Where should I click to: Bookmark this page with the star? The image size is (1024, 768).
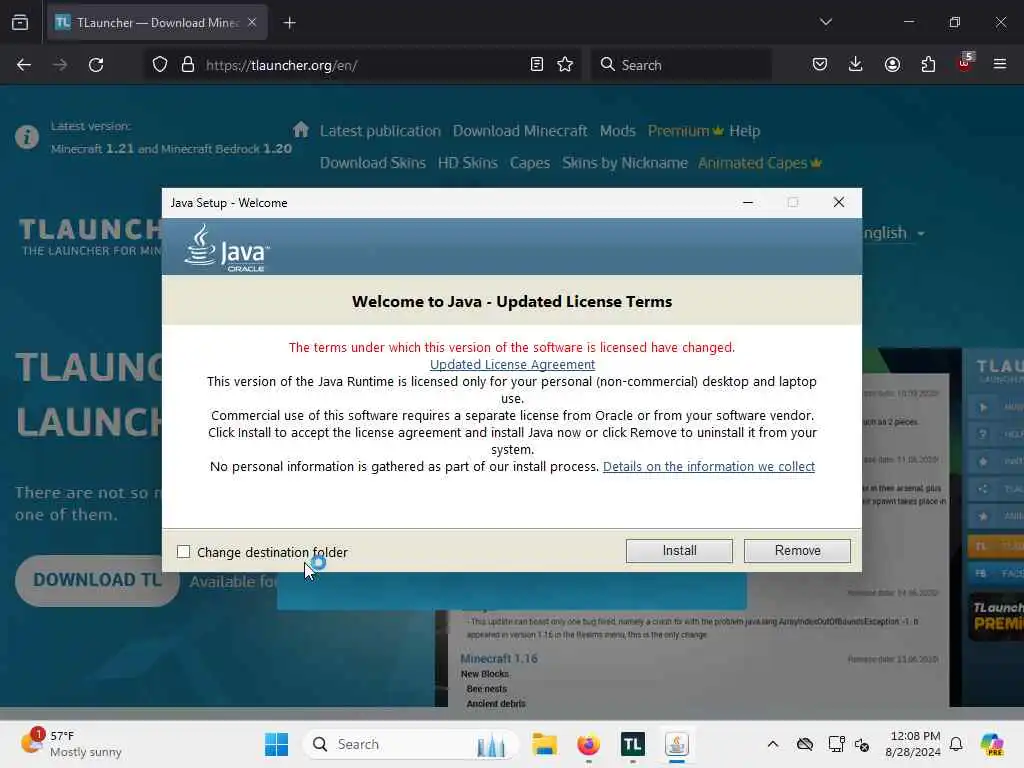tap(566, 64)
